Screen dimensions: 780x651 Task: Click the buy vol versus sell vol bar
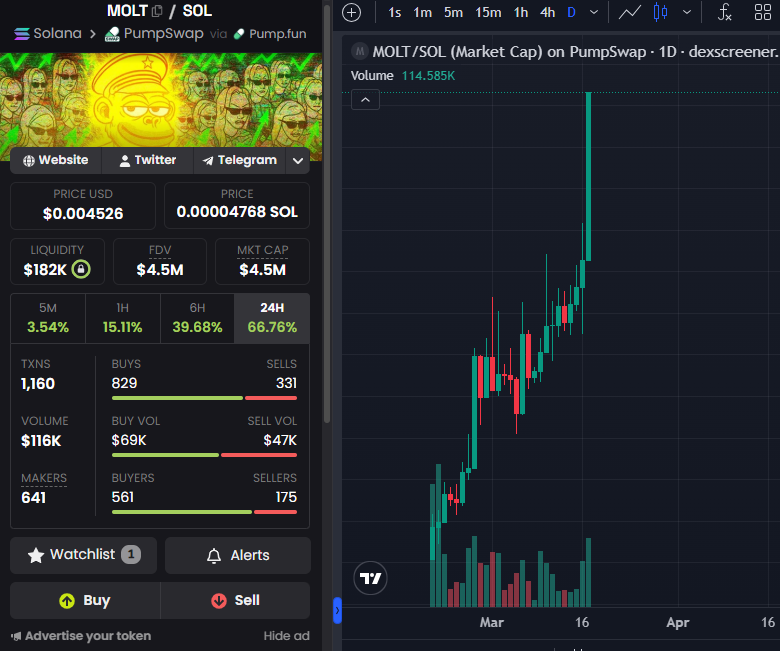point(204,455)
